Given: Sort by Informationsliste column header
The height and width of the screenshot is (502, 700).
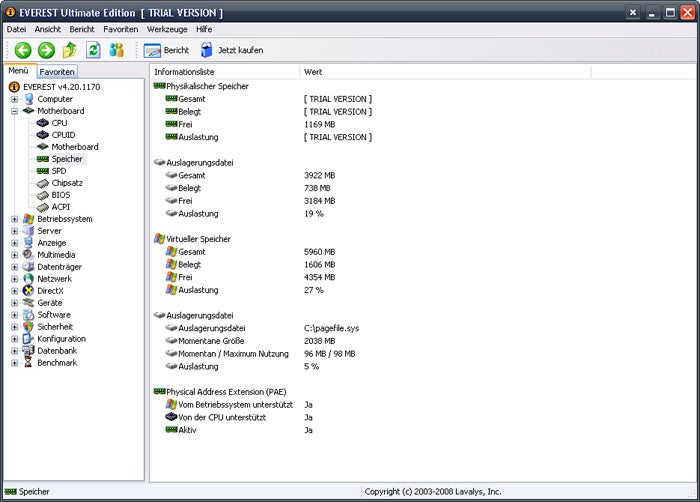Looking at the screenshot, I should 225,71.
